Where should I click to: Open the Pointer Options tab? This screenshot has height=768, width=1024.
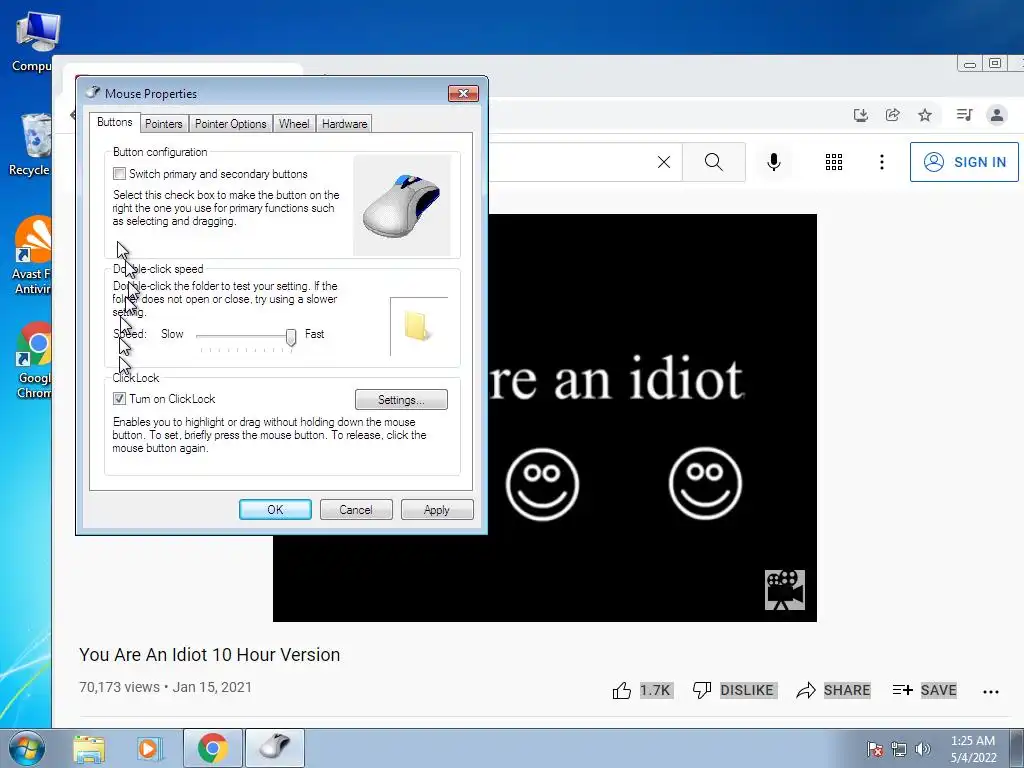coord(231,123)
